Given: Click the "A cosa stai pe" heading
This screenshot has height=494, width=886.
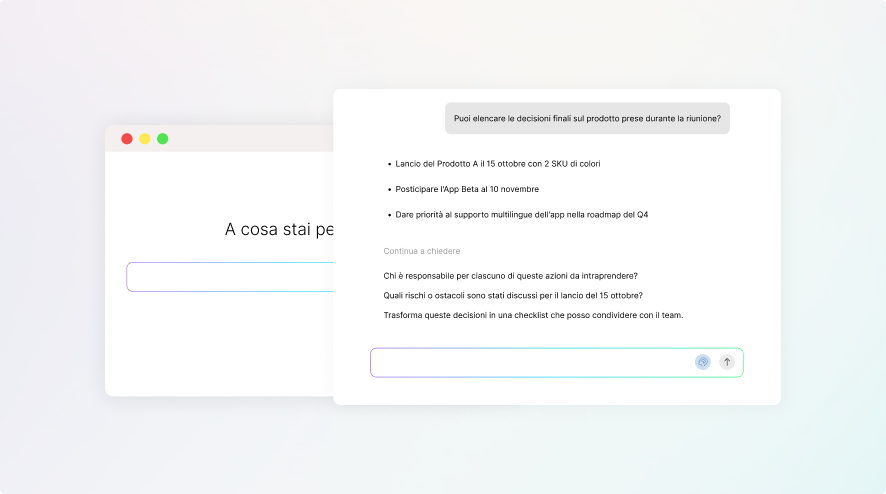Looking at the screenshot, I should click(x=279, y=230).
